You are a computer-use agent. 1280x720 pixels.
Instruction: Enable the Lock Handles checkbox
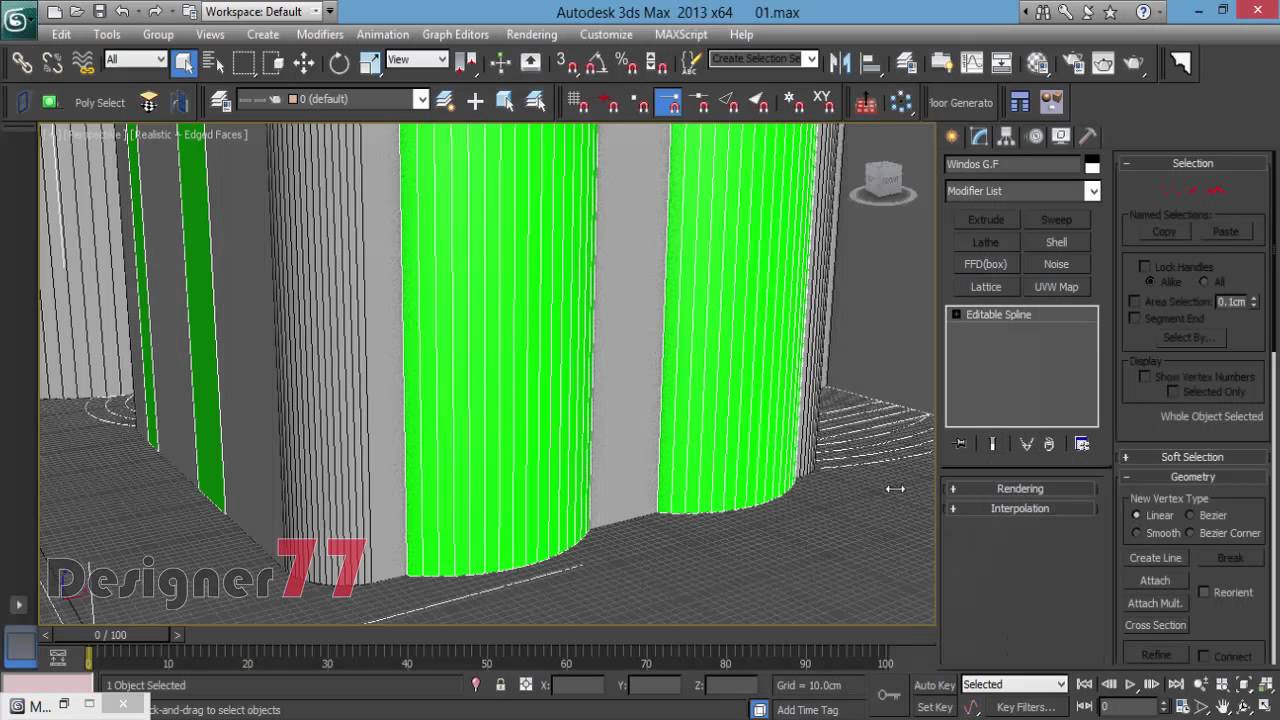click(x=1145, y=267)
